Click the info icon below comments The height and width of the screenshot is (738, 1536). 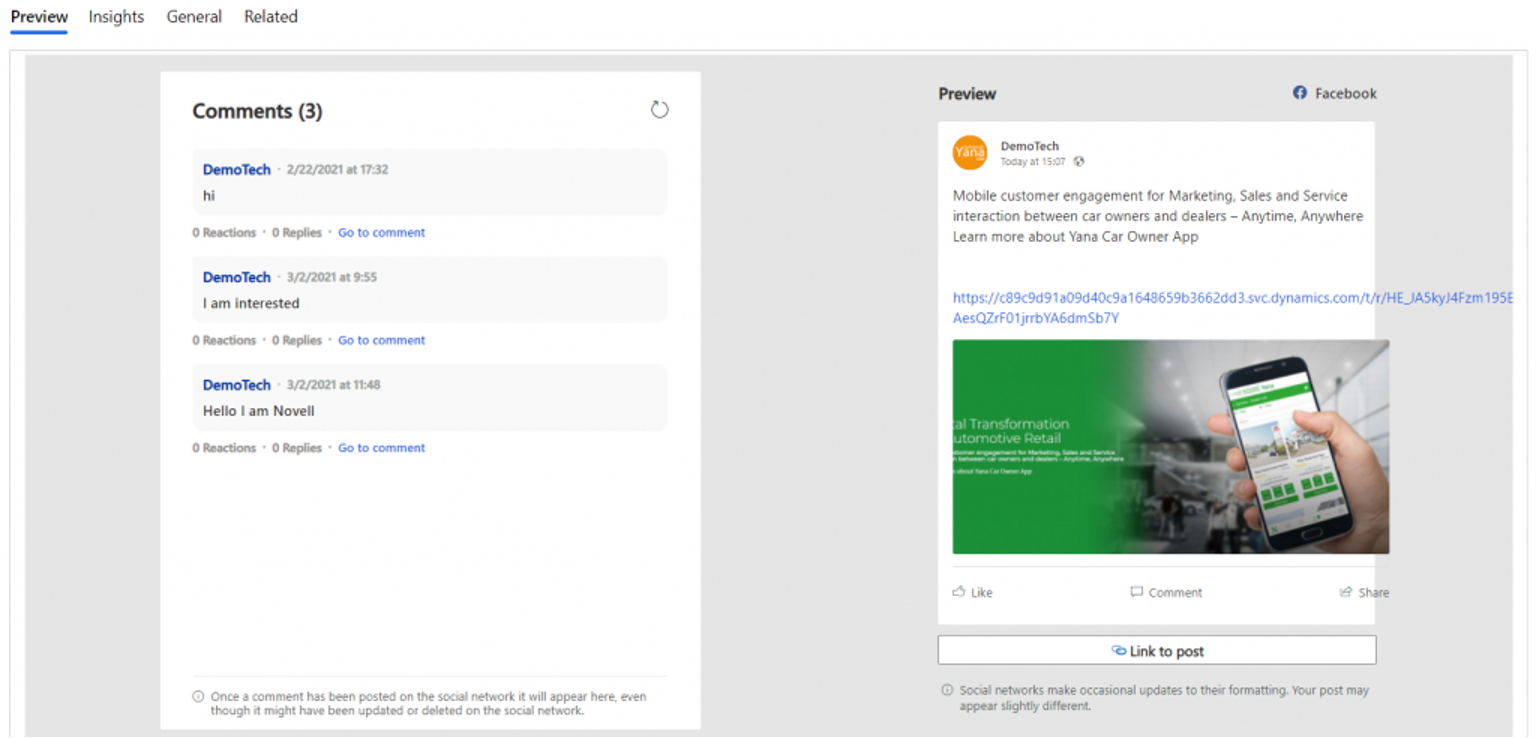coord(198,696)
